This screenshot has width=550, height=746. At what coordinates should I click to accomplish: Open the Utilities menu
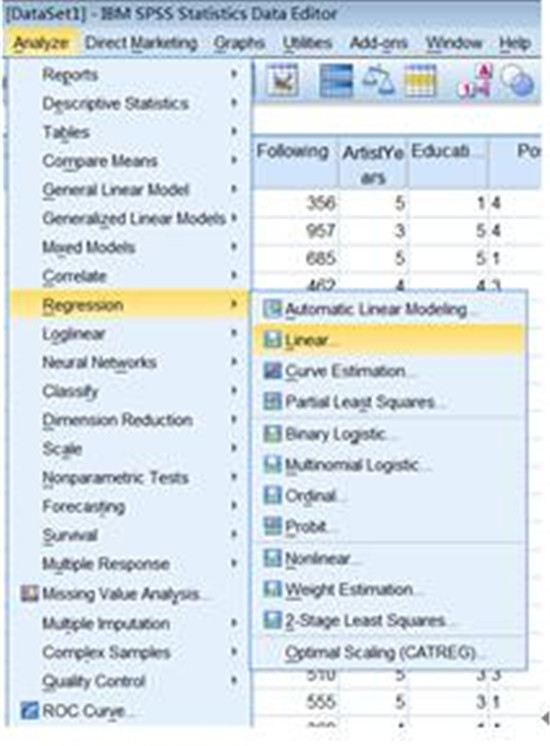[307, 43]
